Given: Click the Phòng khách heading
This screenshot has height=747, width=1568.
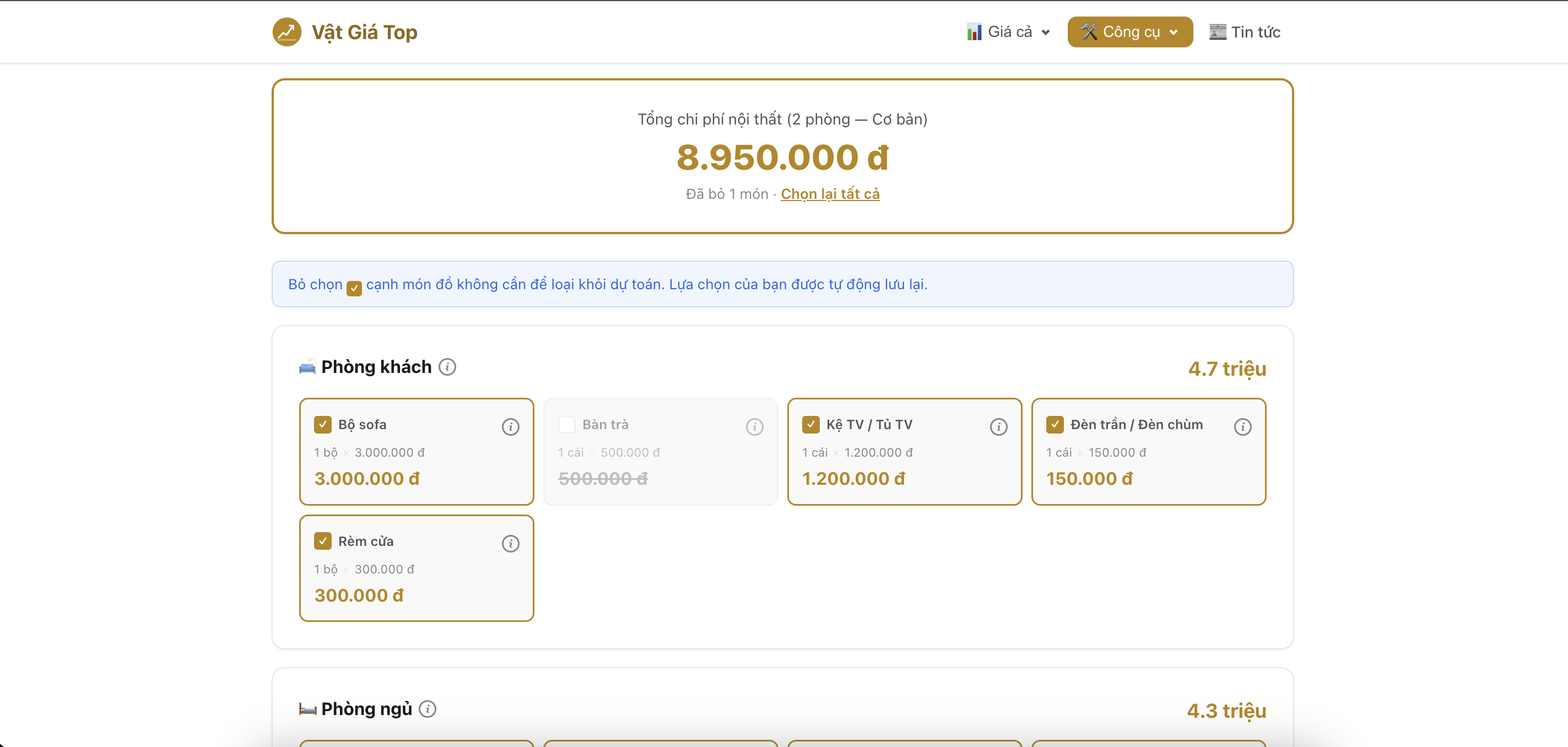Looking at the screenshot, I should point(376,367).
